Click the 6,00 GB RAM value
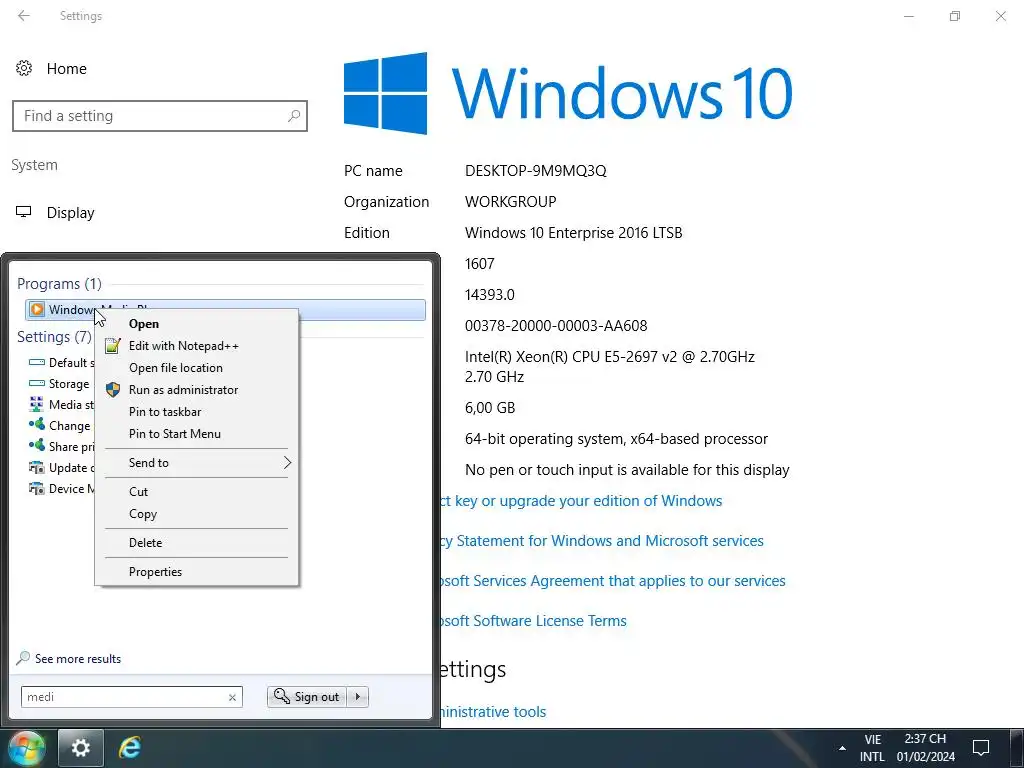 (x=490, y=408)
